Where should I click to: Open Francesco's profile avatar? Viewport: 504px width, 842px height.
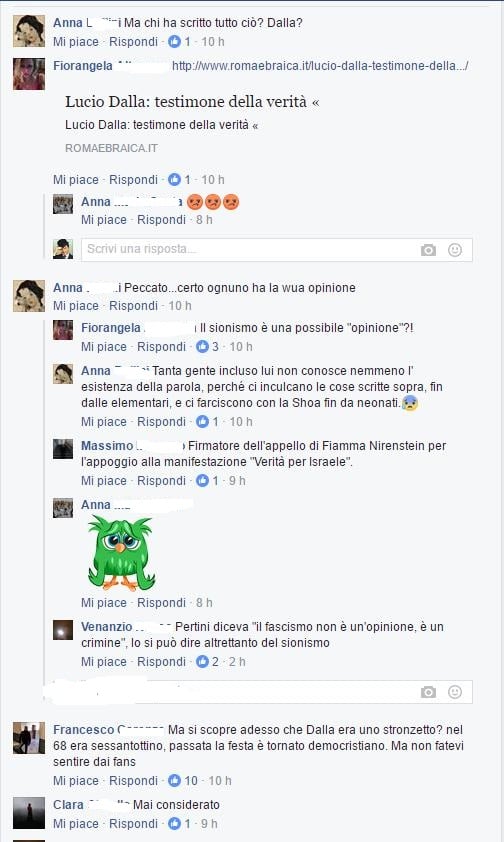click(29, 738)
